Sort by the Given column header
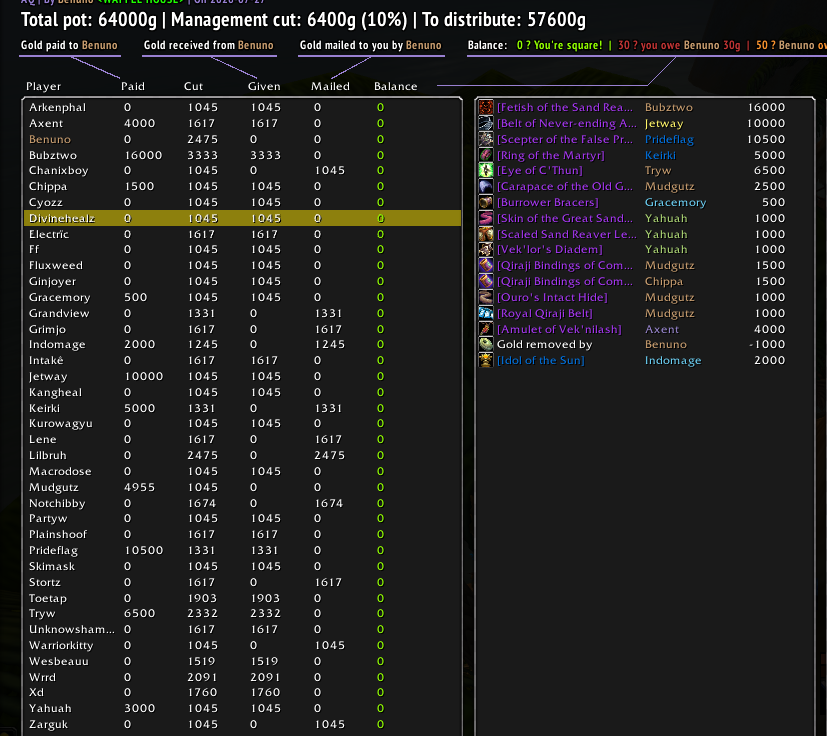Viewport: 827px width, 736px height. [264, 86]
